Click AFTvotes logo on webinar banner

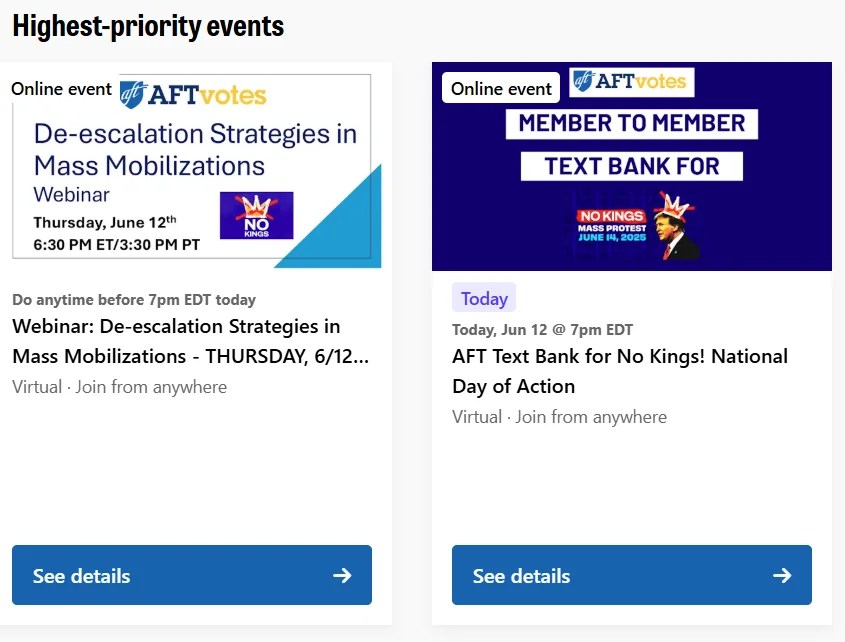tap(193, 95)
